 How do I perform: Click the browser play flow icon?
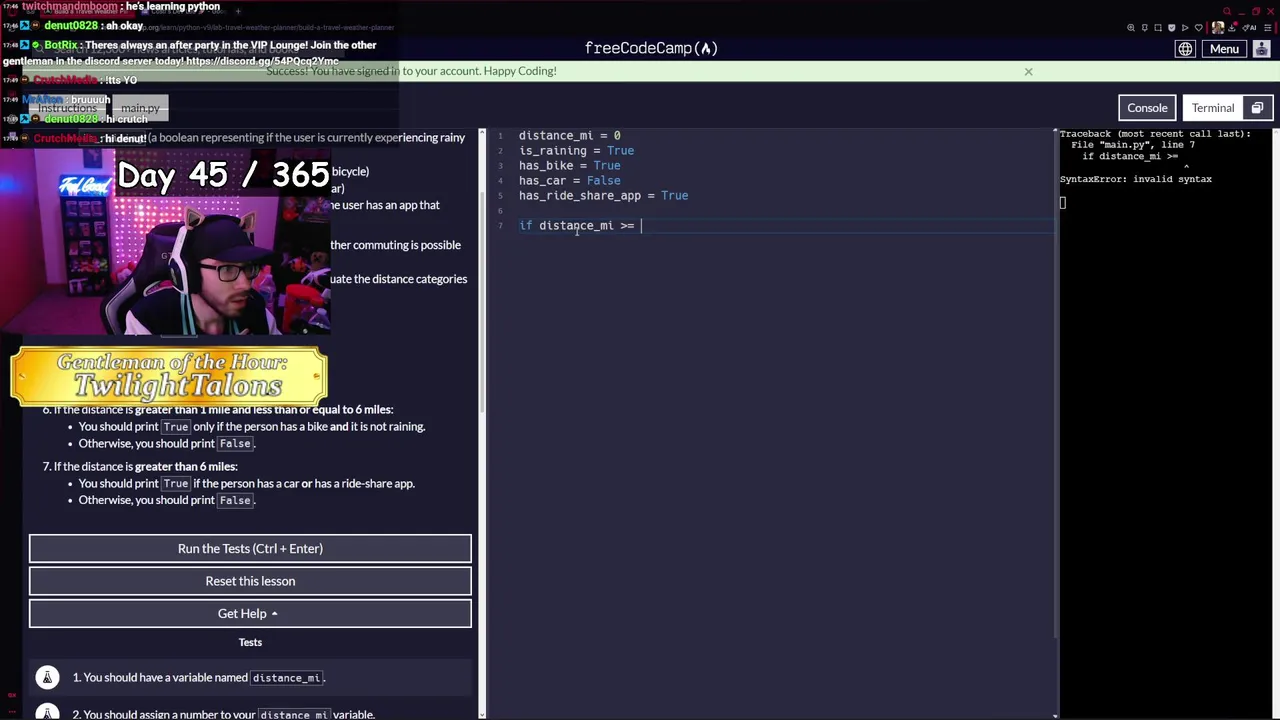[1185, 28]
